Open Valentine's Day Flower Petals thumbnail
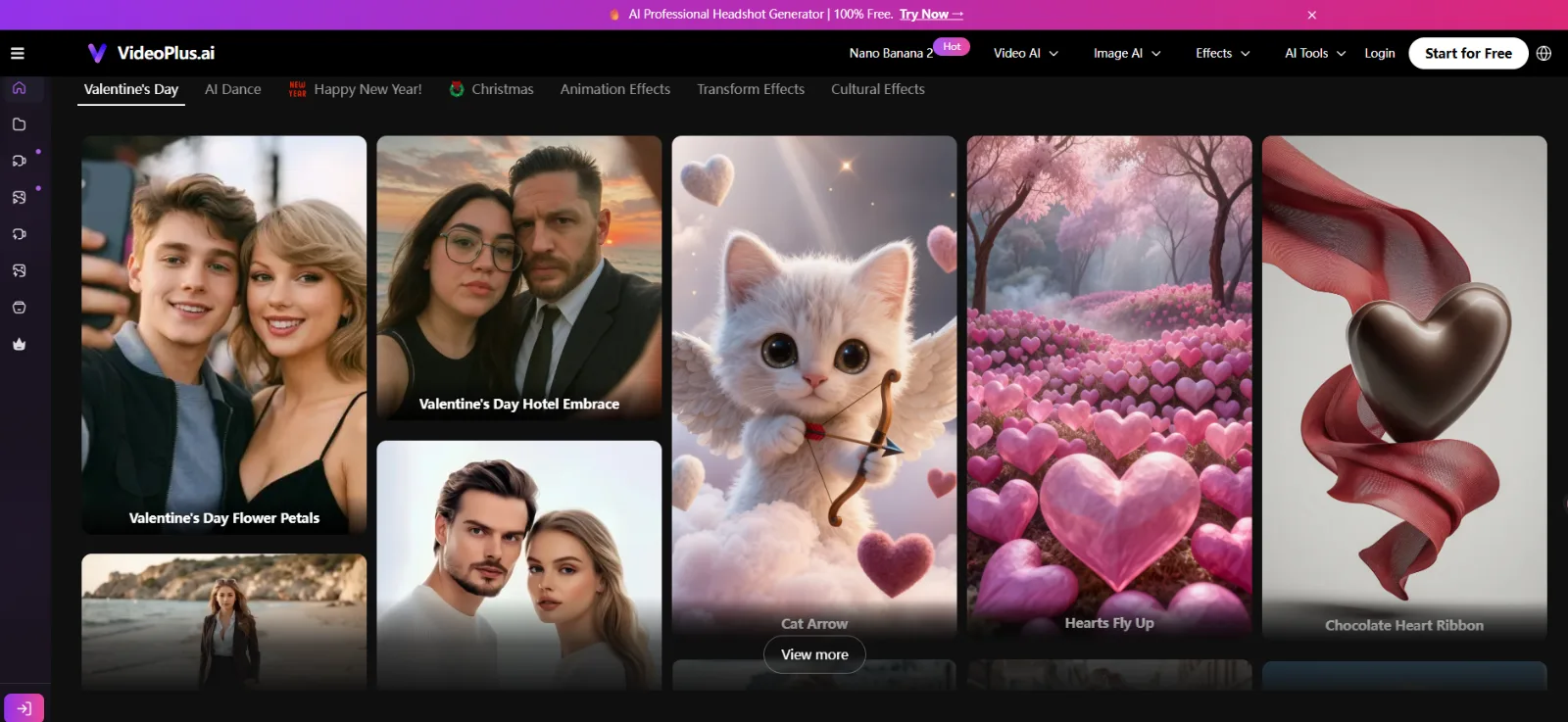The height and width of the screenshot is (722, 1568). [224, 335]
